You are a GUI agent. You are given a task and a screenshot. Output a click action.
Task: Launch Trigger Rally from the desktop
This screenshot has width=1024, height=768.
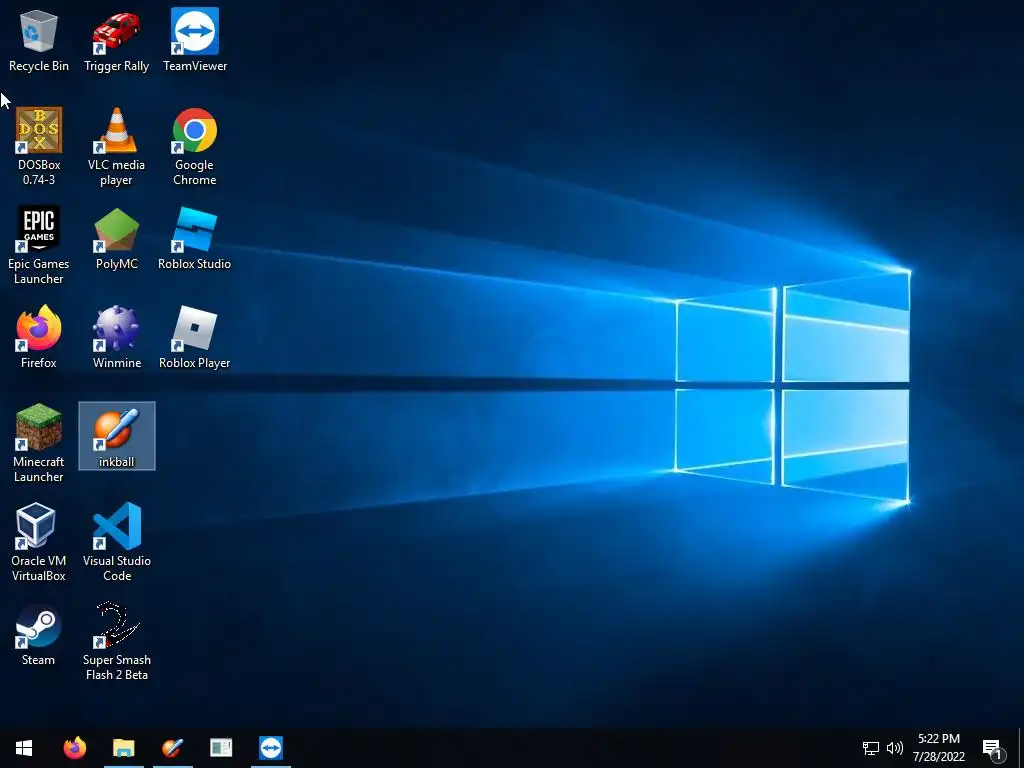[x=116, y=40]
